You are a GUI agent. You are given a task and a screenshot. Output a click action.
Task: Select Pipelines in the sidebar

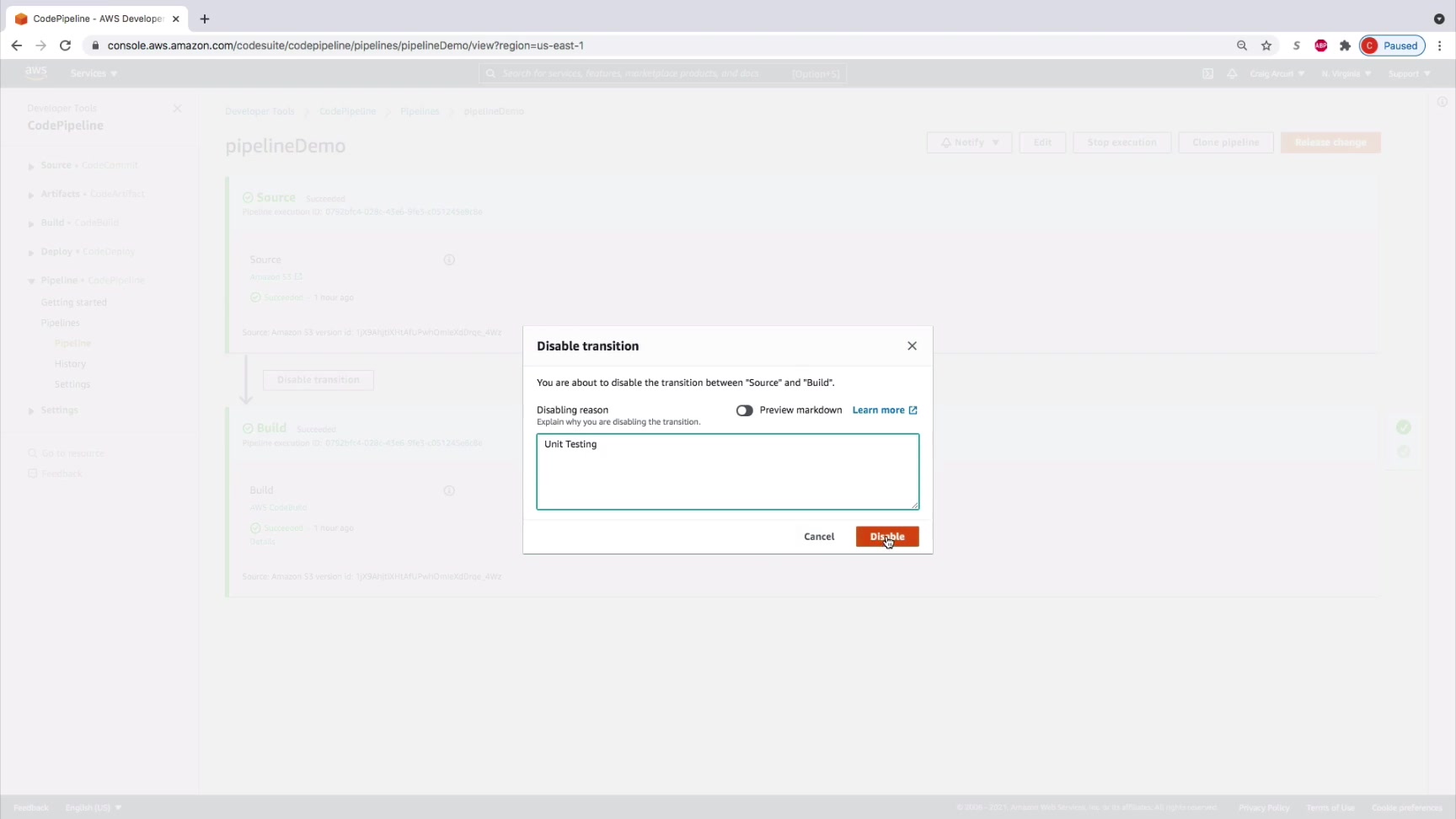(x=61, y=323)
